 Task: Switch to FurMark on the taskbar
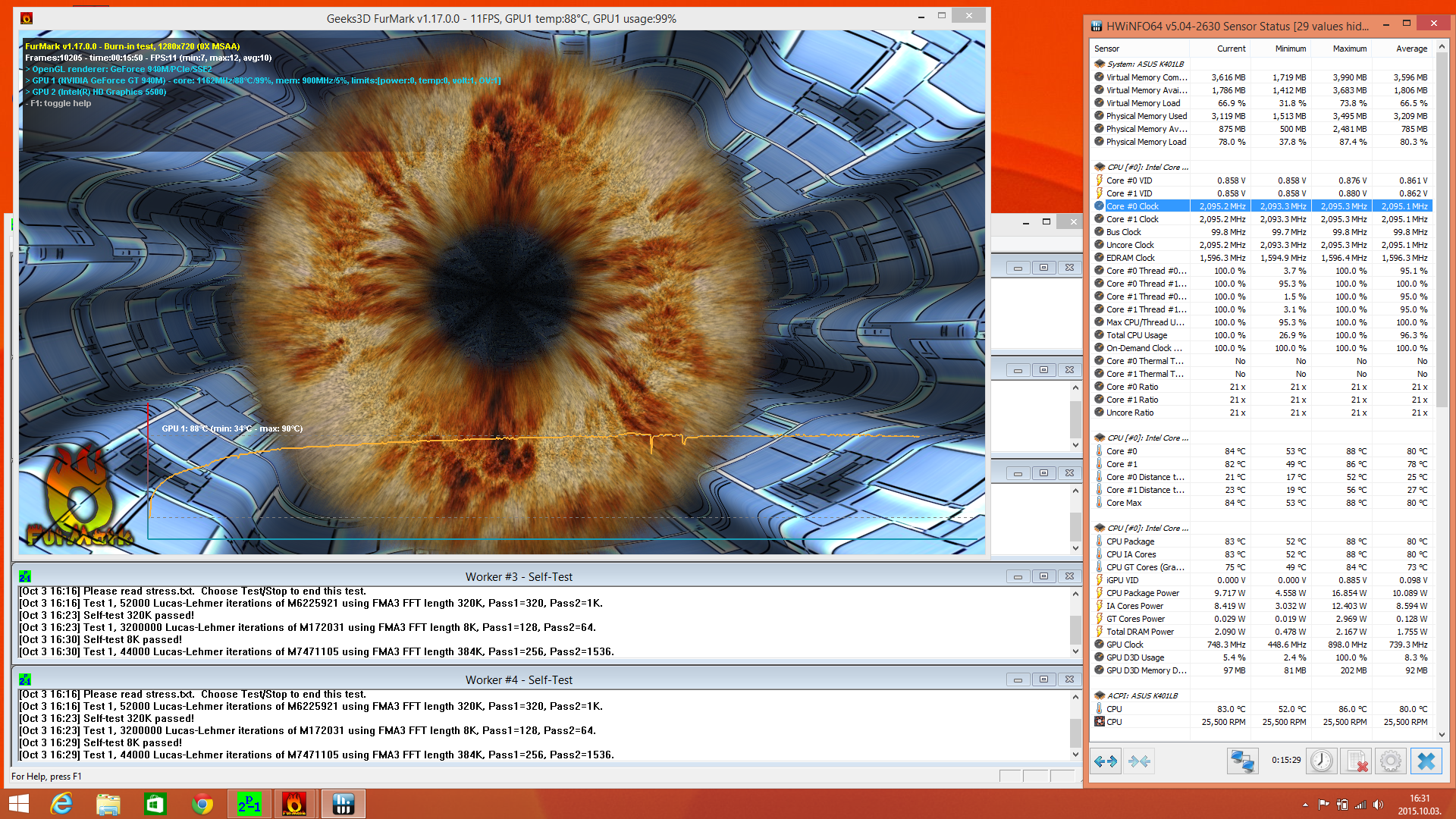(x=294, y=804)
